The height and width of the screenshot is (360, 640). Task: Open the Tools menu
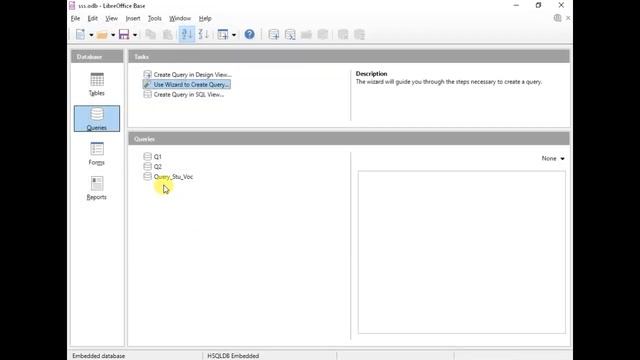155,18
